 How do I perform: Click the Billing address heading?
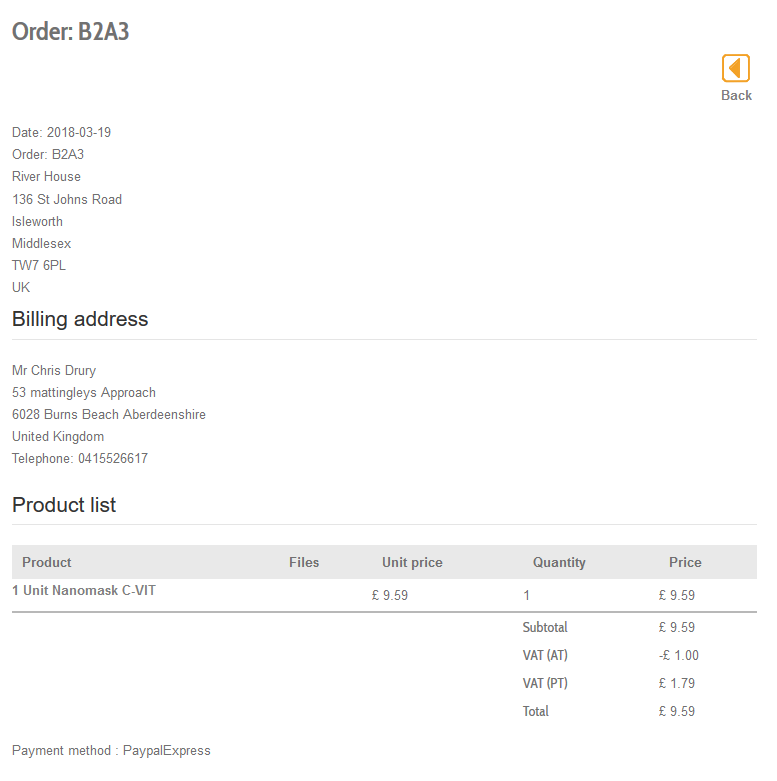click(x=80, y=319)
